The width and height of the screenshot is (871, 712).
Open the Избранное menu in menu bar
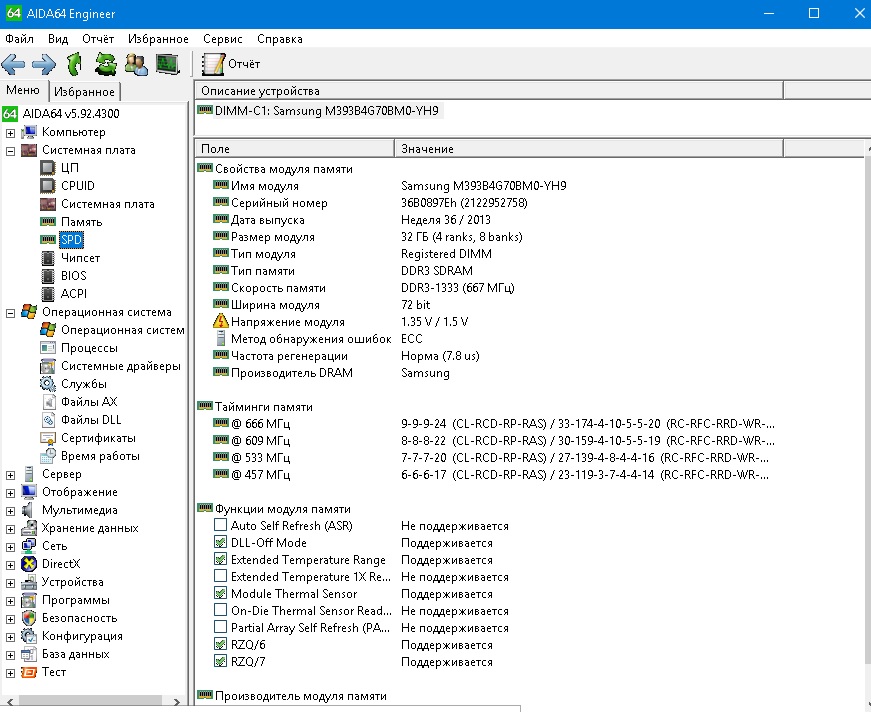click(158, 39)
